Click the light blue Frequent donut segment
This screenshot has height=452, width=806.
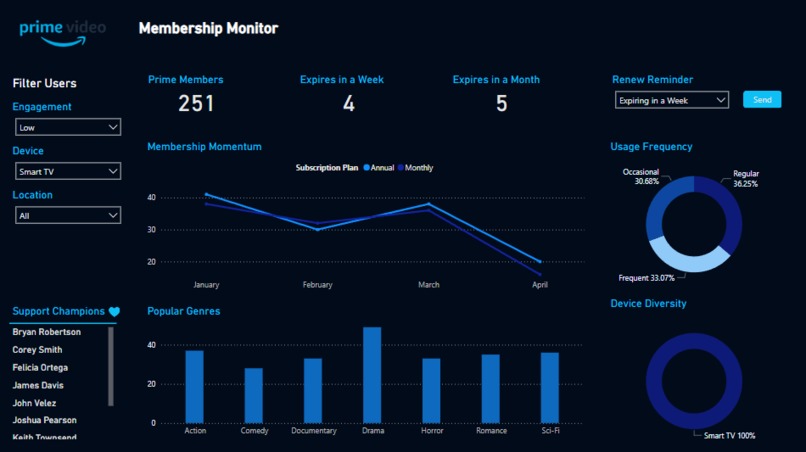coord(690,263)
